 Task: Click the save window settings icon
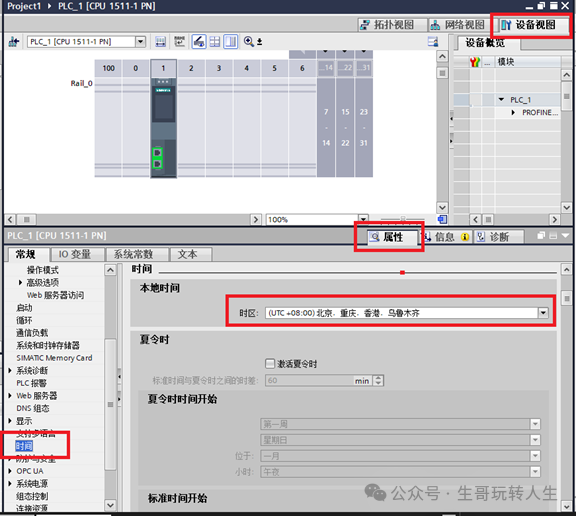click(433, 42)
